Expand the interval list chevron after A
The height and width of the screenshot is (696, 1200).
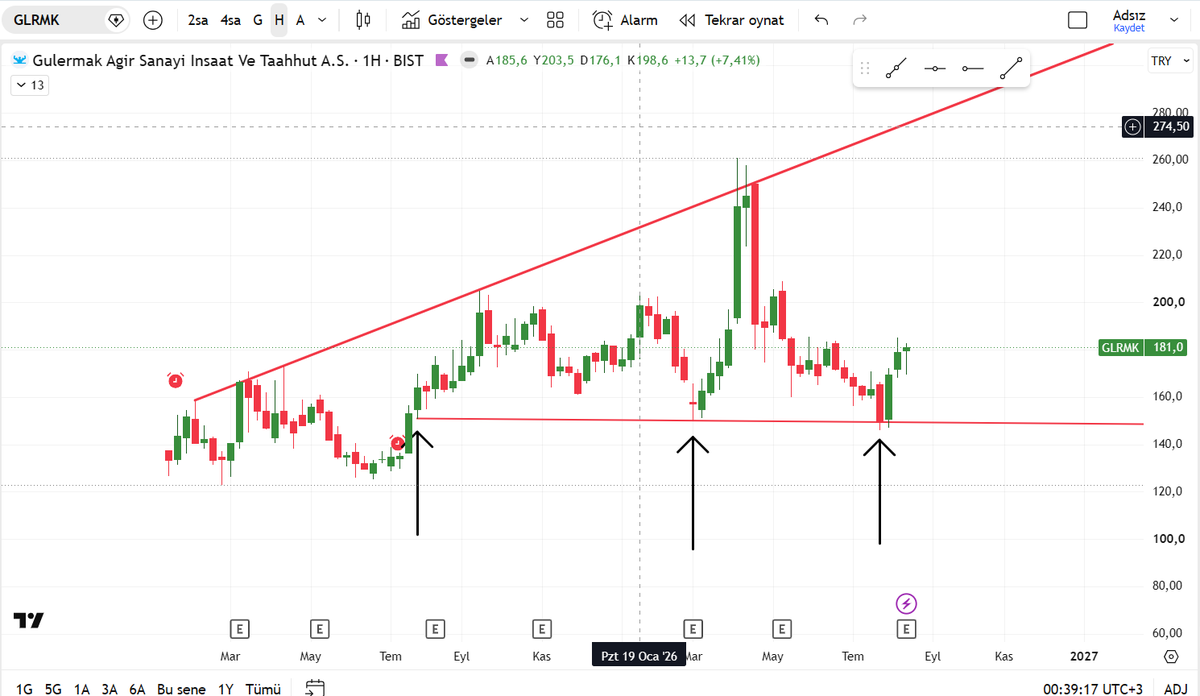[321, 20]
